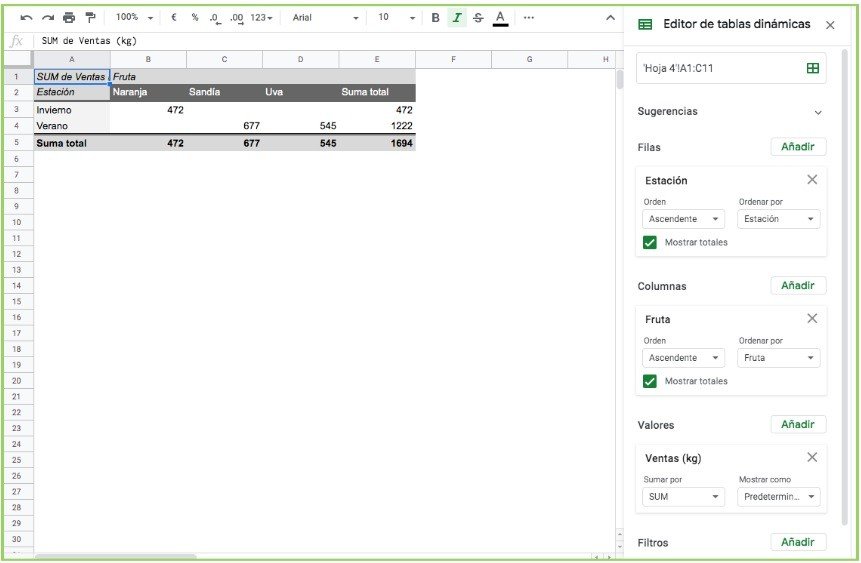Click Añadir button for Columnas

click(x=798, y=286)
